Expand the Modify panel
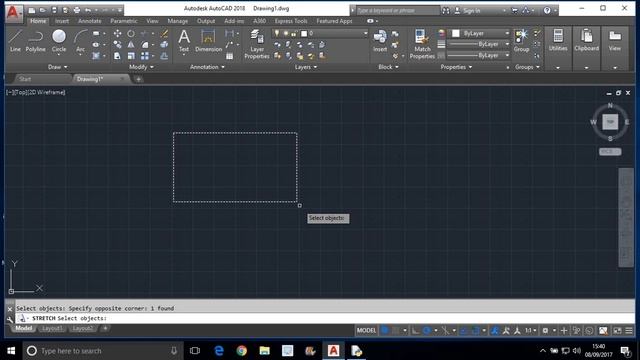 (x=141, y=67)
